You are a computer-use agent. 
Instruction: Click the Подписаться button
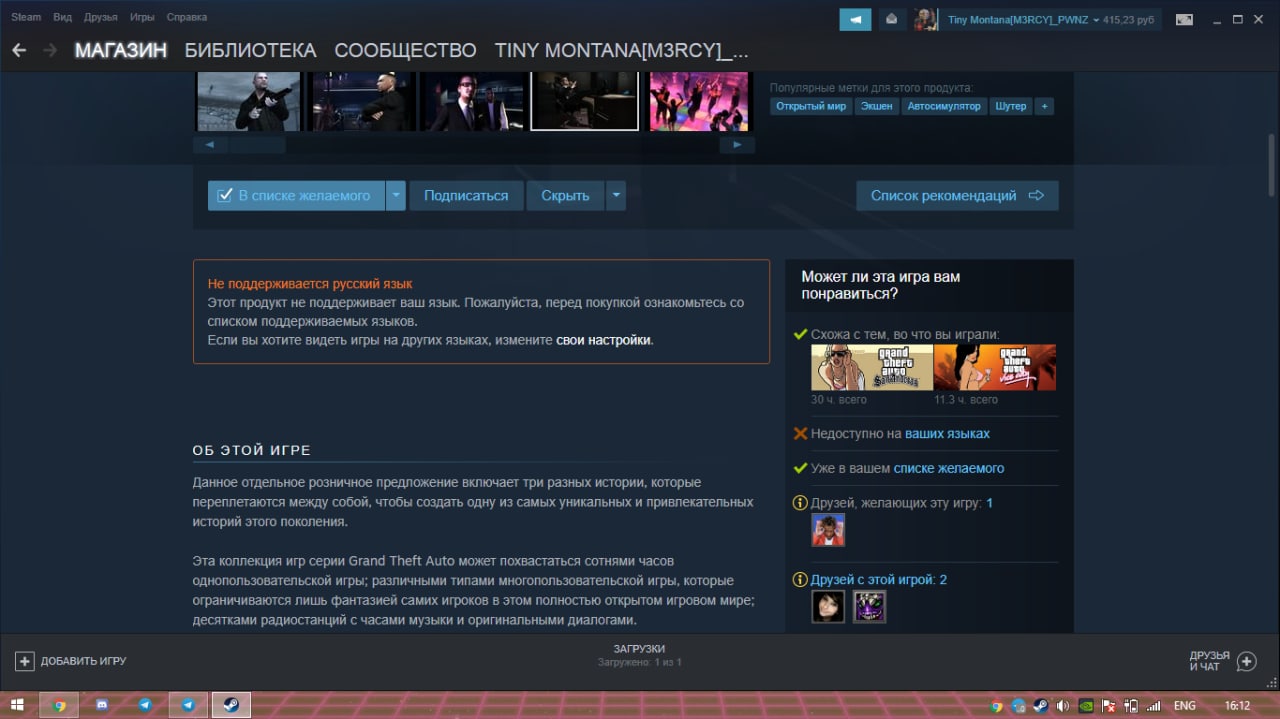tap(466, 195)
